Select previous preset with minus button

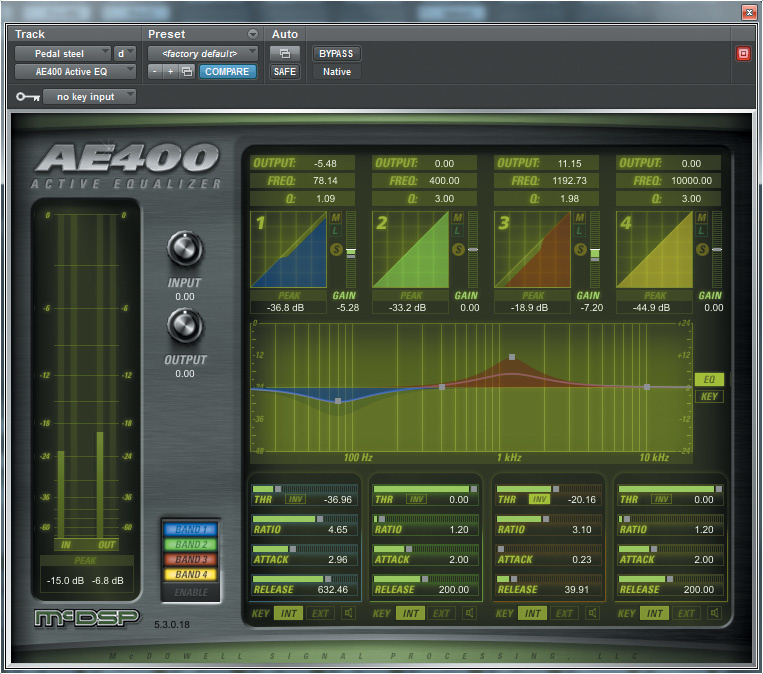(x=155, y=72)
